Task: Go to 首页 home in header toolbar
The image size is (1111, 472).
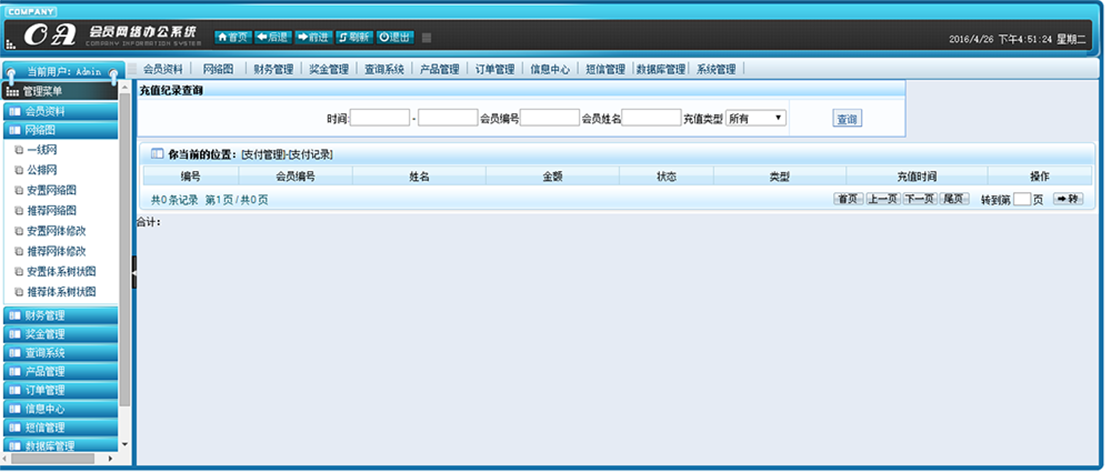Action: [x=232, y=37]
